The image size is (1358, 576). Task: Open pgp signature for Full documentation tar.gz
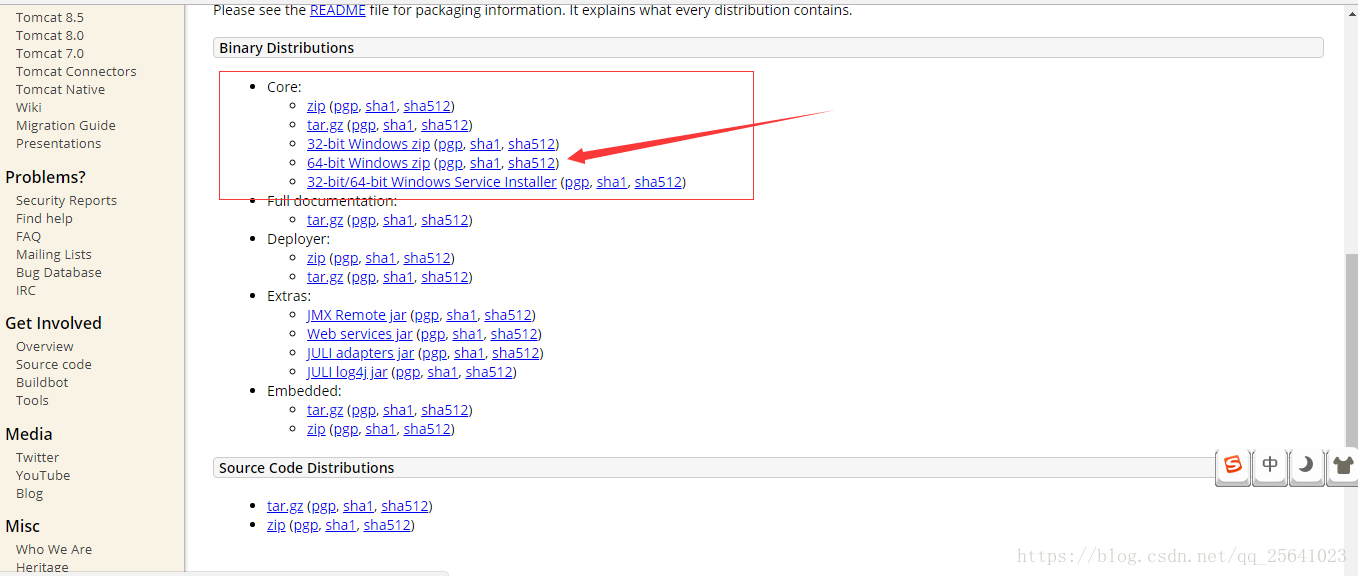[363, 220]
